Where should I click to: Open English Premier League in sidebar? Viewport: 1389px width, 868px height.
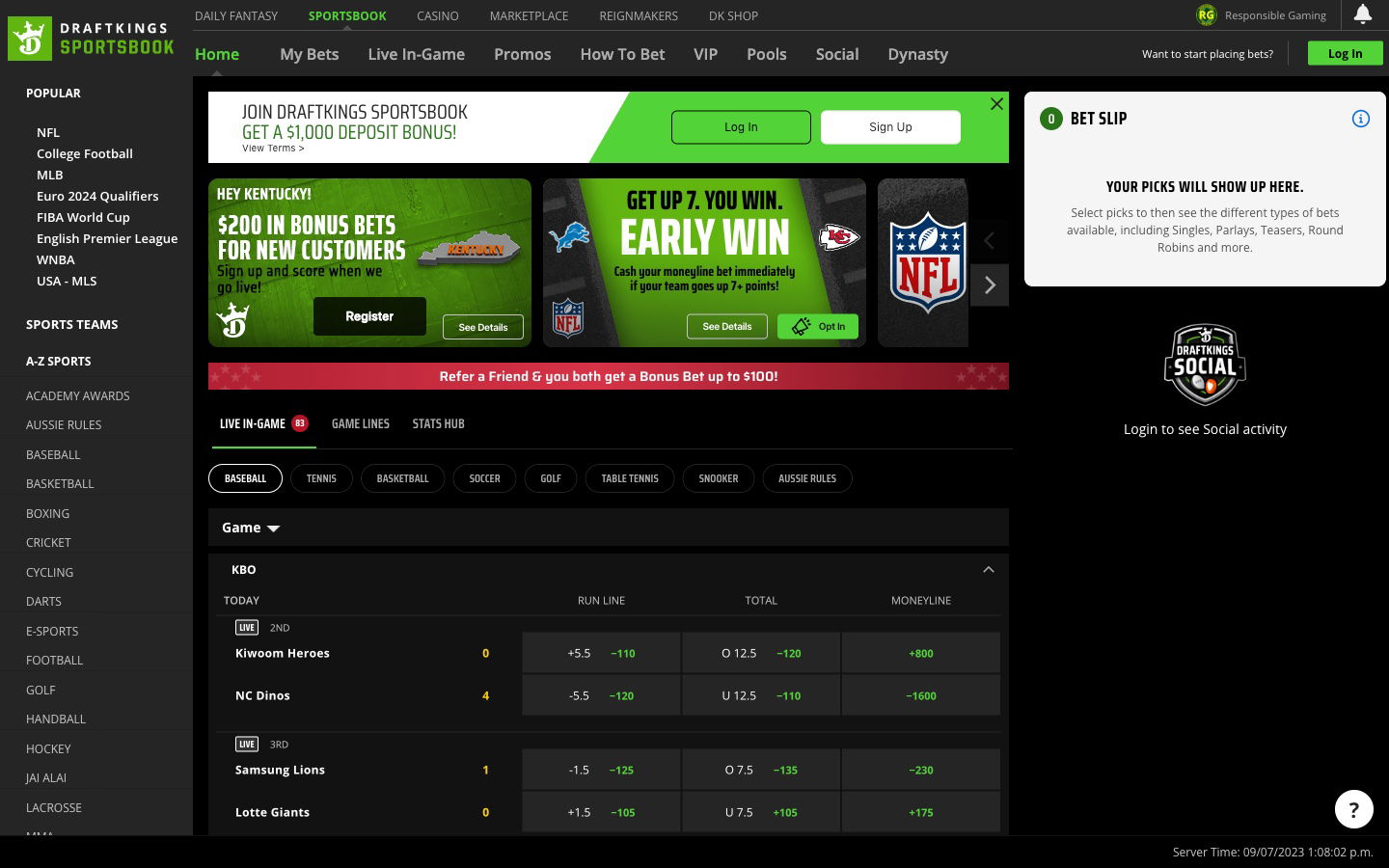click(107, 238)
